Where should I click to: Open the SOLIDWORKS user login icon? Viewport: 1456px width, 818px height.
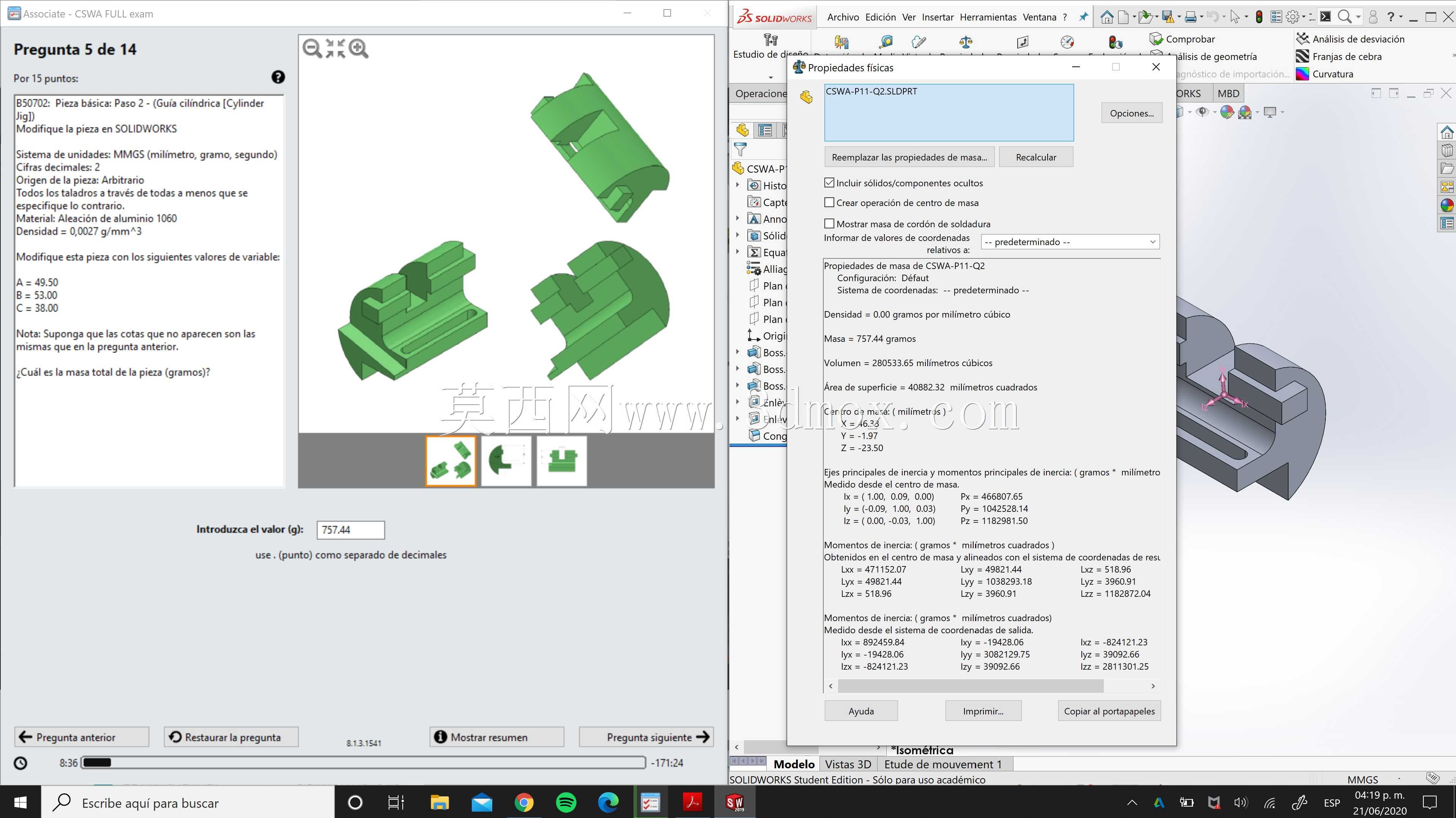pos(1374,17)
